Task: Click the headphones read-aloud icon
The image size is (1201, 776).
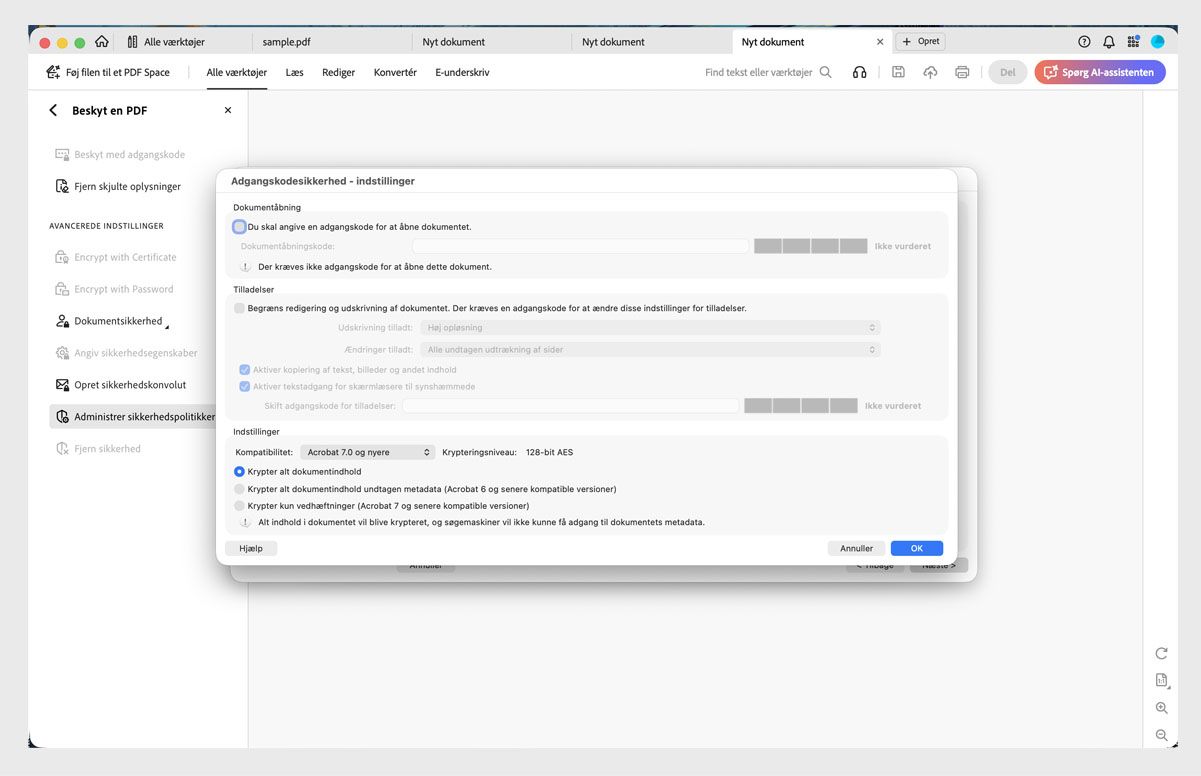Action: (x=859, y=72)
